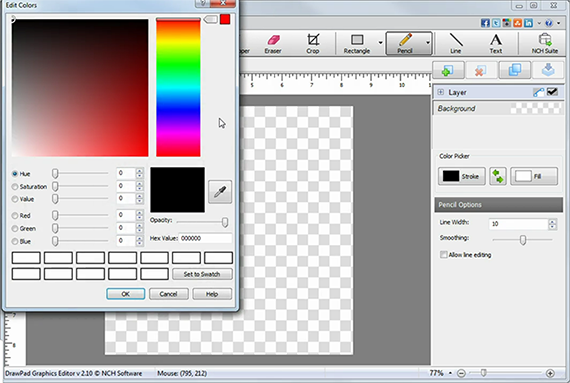Select the Blue radio button

pos(15,241)
